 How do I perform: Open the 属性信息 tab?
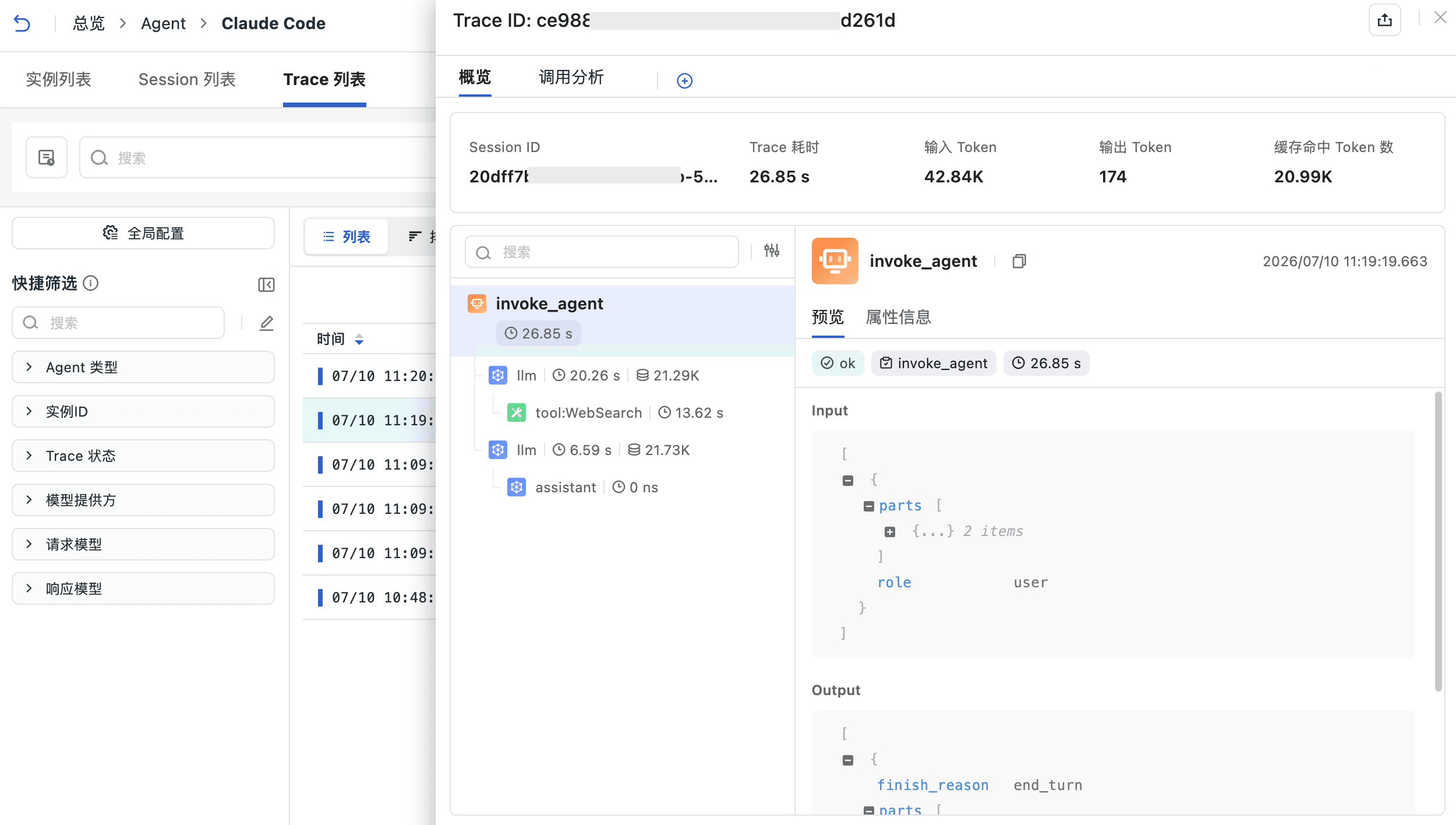tap(898, 317)
